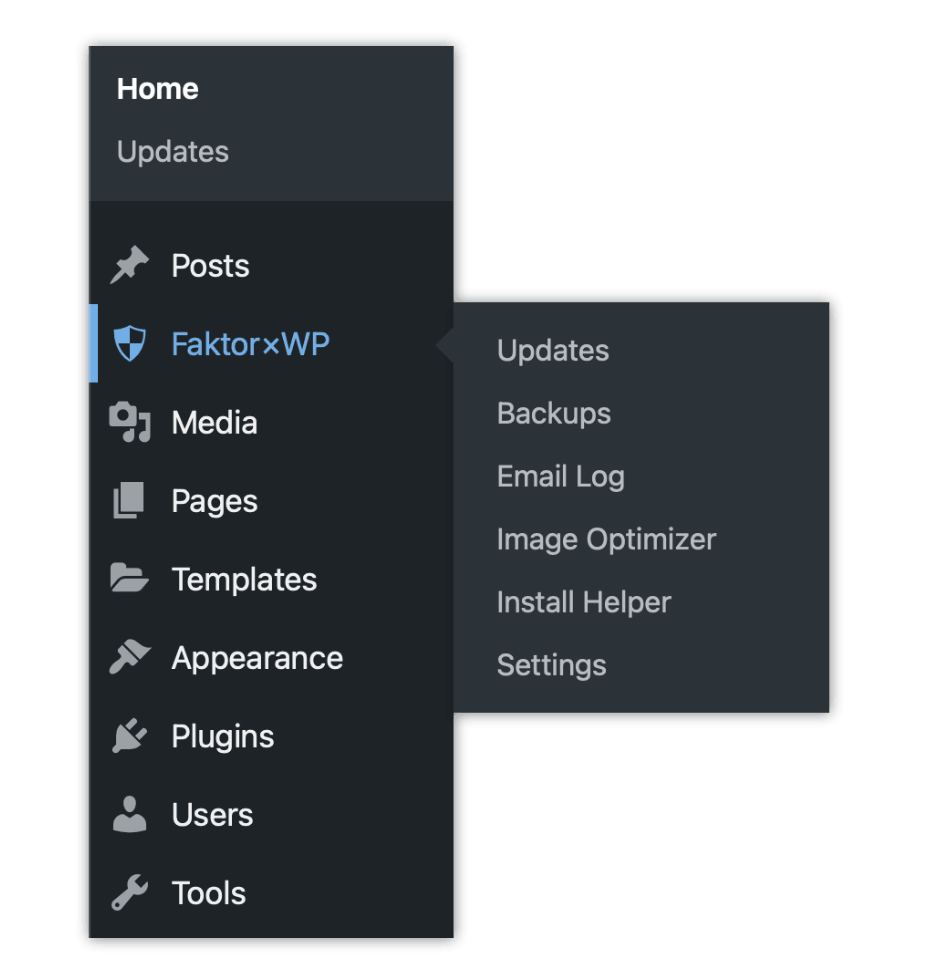Click Image Optimizer in the flyout
This screenshot has width=942, height=978.
tap(606, 539)
